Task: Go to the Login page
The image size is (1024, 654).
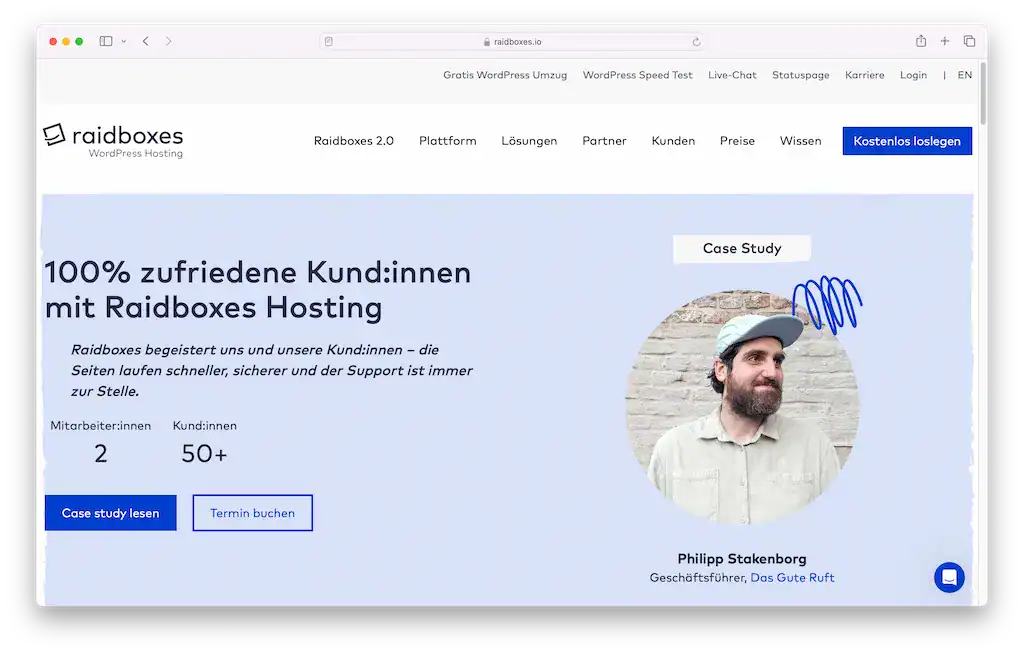Action: point(913,75)
